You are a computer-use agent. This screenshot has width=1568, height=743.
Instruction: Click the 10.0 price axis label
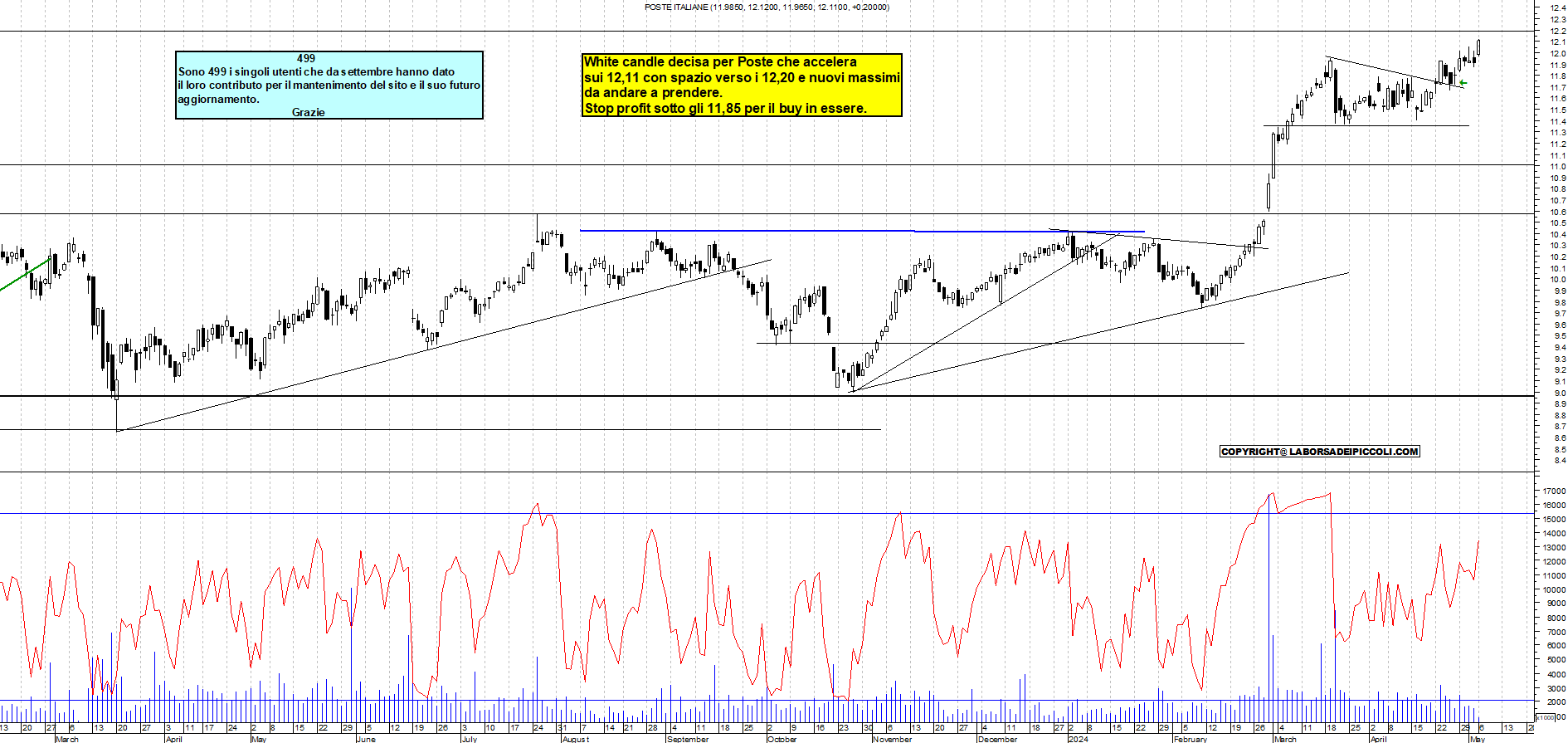[1558, 280]
